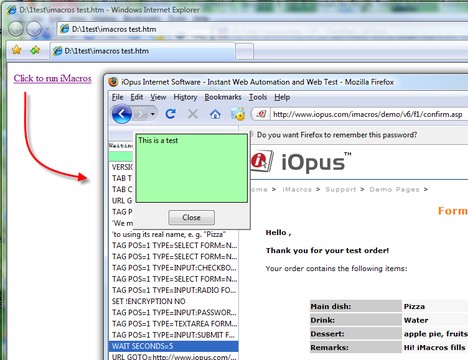Select the WAIT SECONDS=5 macro line
Viewport: 468px width, 360px height.
(173, 346)
